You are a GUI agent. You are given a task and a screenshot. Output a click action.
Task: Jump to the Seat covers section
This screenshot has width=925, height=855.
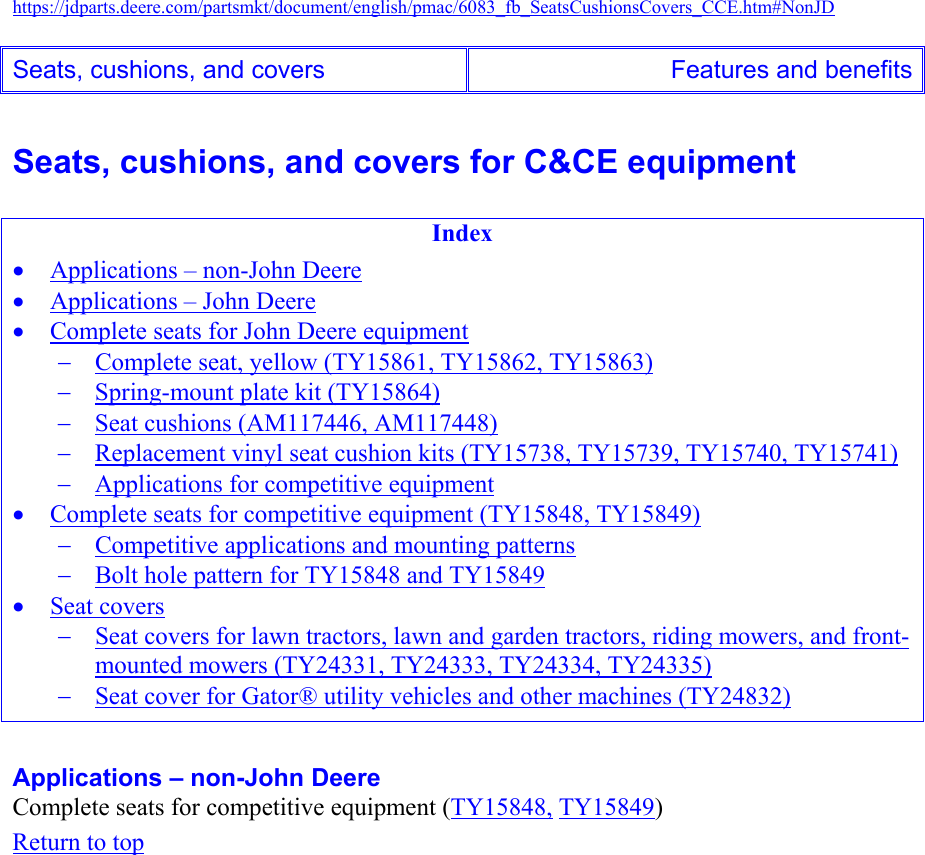[107, 607]
